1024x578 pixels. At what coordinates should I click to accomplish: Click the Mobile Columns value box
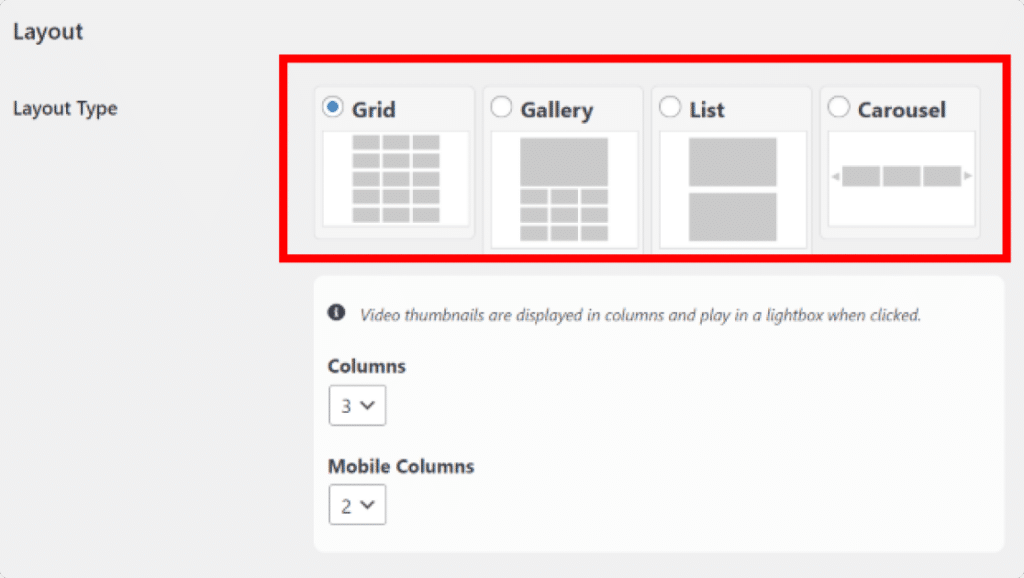[357, 504]
